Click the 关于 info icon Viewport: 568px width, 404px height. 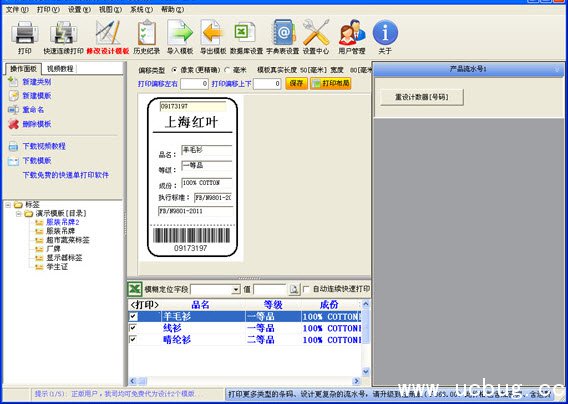pos(385,33)
